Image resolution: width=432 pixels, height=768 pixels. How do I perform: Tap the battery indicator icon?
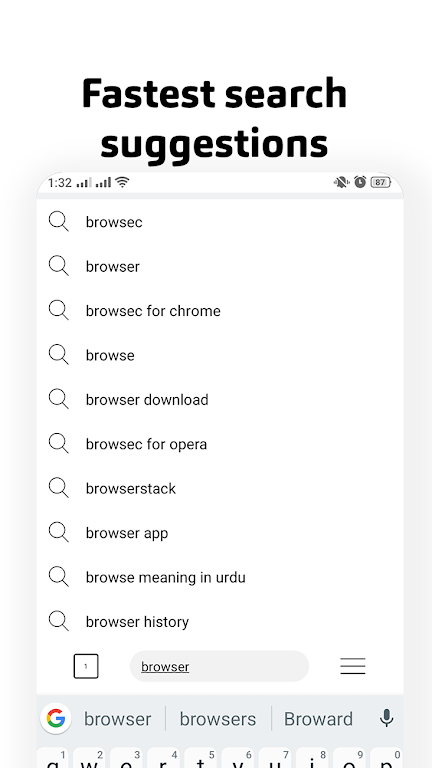tap(381, 182)
